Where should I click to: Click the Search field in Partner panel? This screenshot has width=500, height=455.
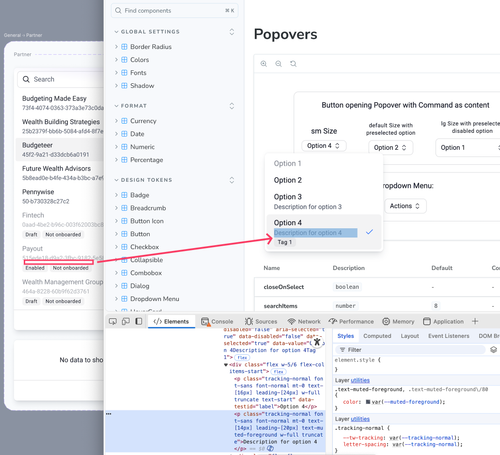60,79
